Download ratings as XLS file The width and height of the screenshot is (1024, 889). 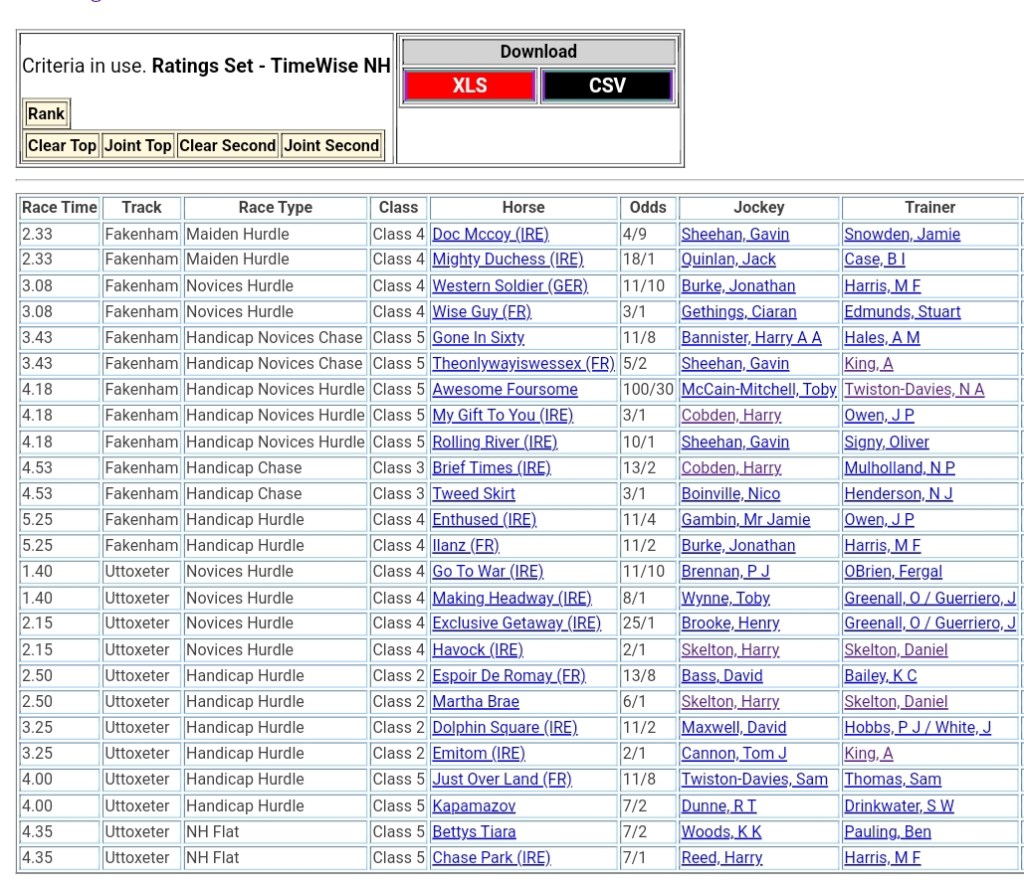click(x=469, y=86)
